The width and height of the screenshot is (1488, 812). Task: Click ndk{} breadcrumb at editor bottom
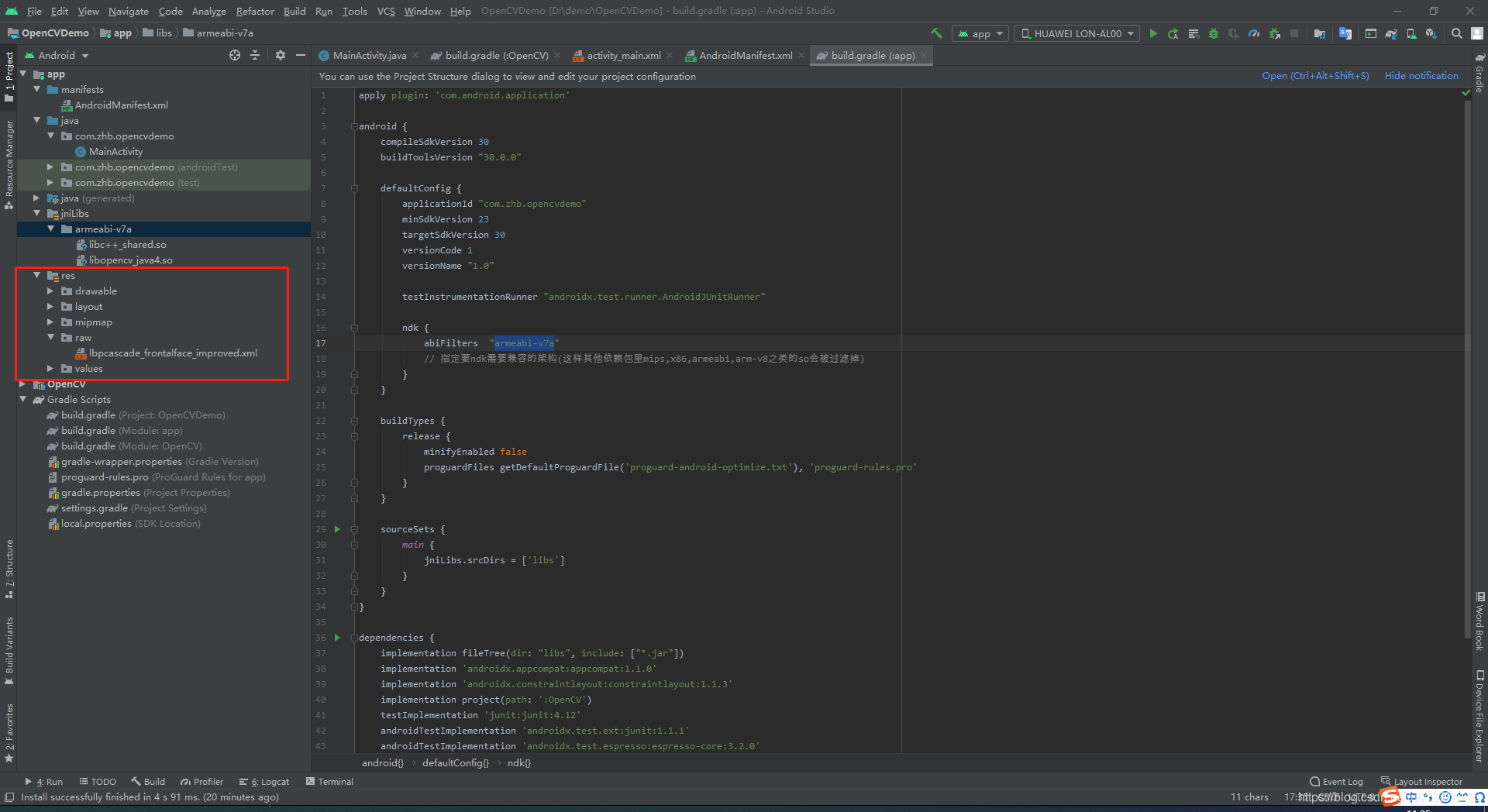coord(519,762)
